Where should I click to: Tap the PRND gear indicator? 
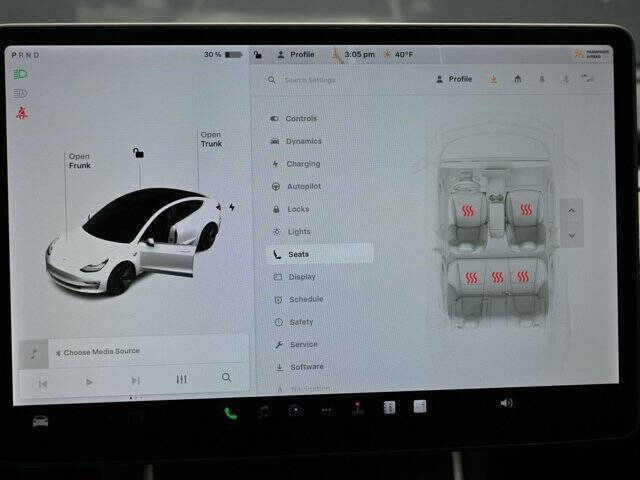(25, 55)
